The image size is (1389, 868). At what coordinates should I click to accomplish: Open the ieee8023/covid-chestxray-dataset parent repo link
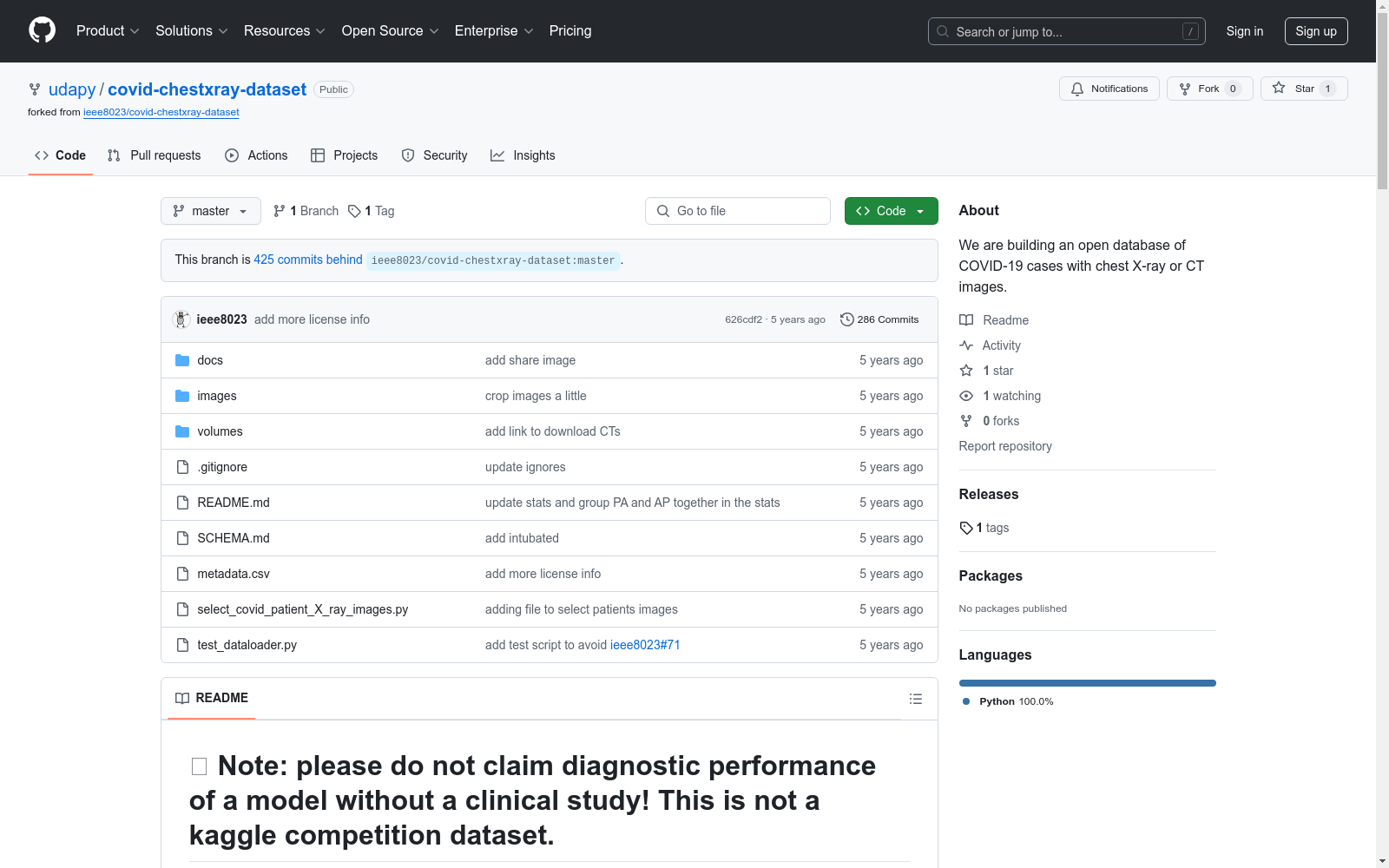coord(161,112)
